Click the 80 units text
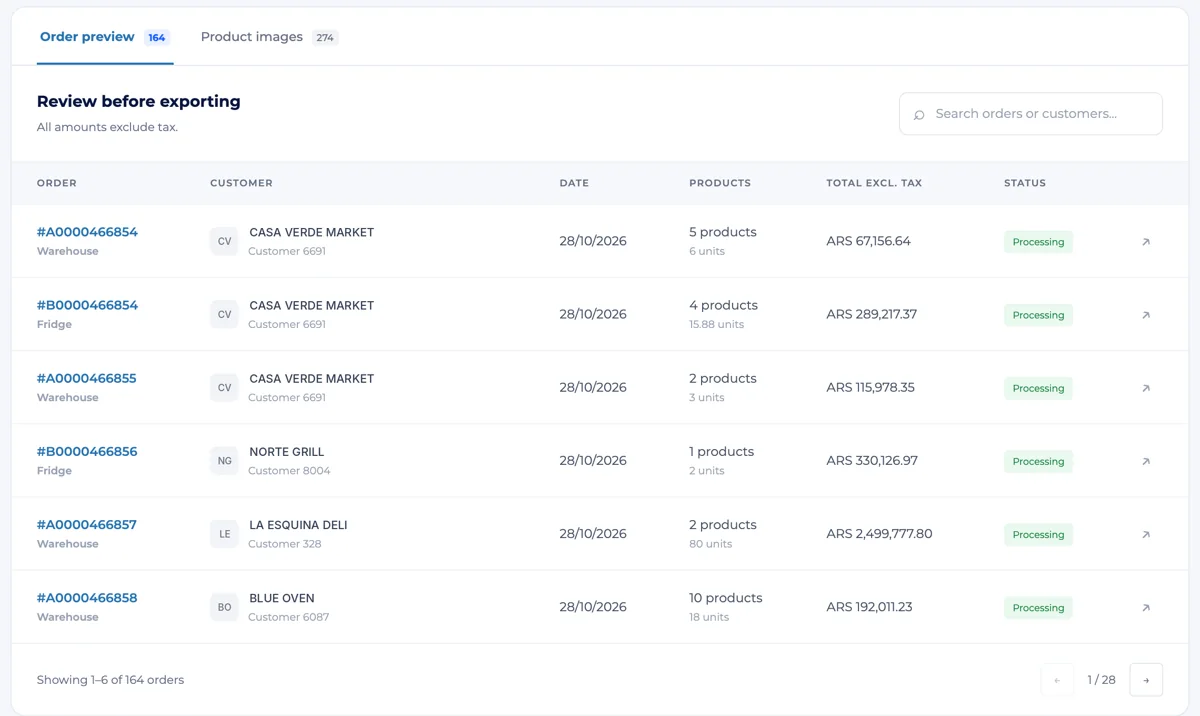This screenshot has width=1200, height=716. pos(710,544)
